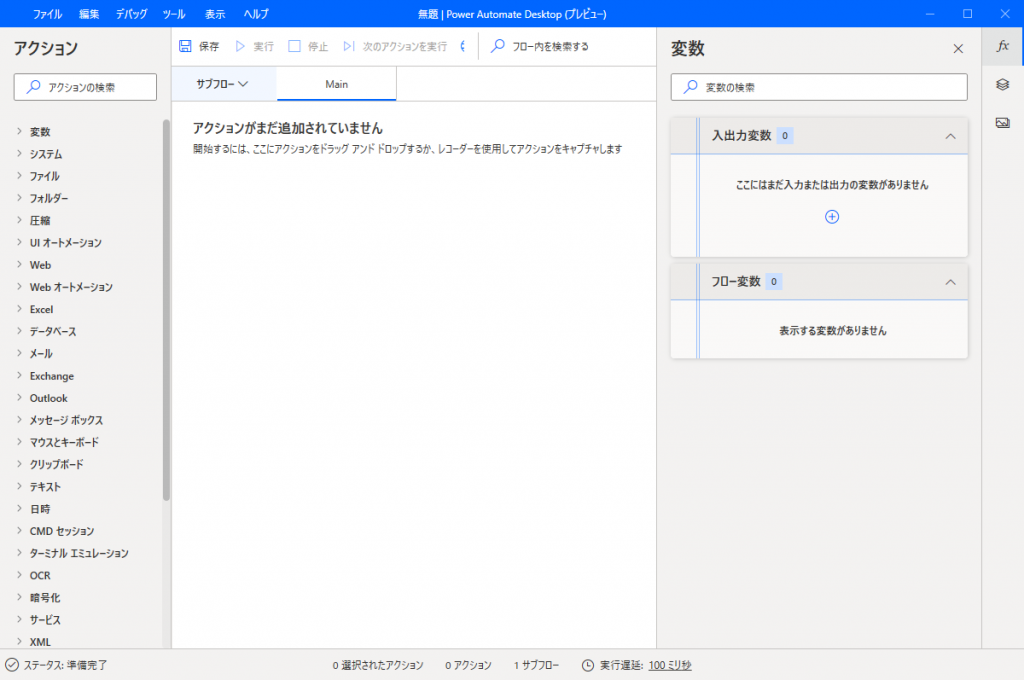Select the ターミナル エミュレーション tree item
The width and height of the screenshot is (1024, 680).
pyautogui.click(x=79, y=553)
